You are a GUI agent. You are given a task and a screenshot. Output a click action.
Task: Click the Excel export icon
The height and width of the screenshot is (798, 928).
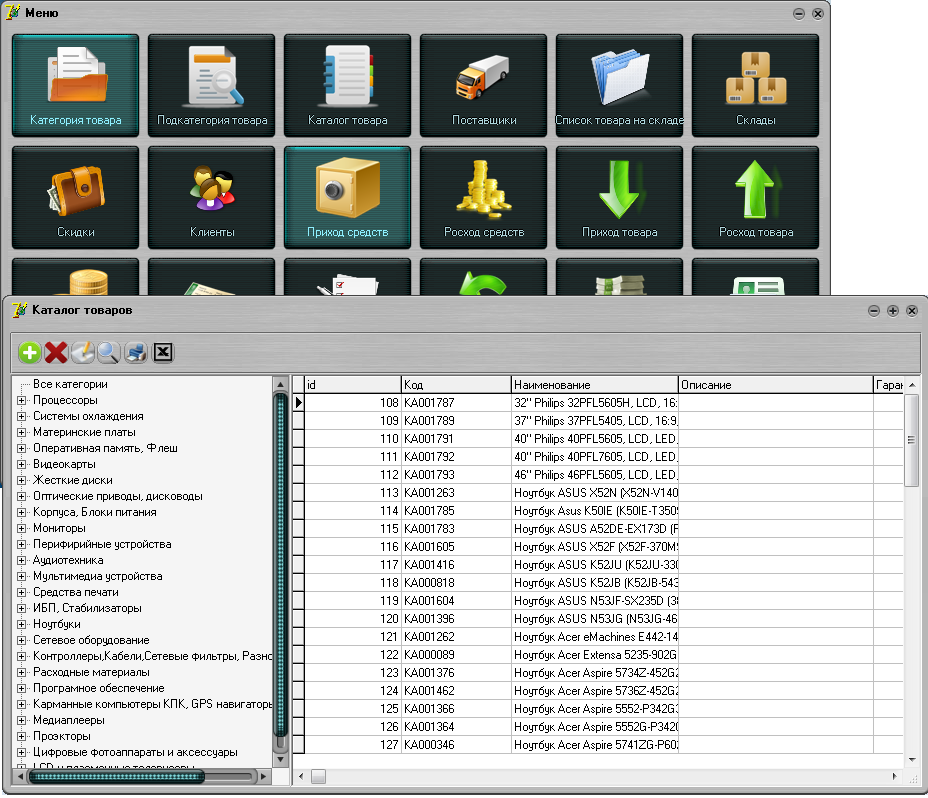pyautogui.click(x=163, y=352)
